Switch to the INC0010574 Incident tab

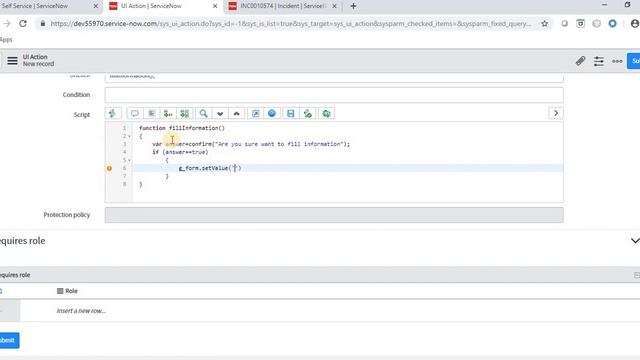coord(283,6)
